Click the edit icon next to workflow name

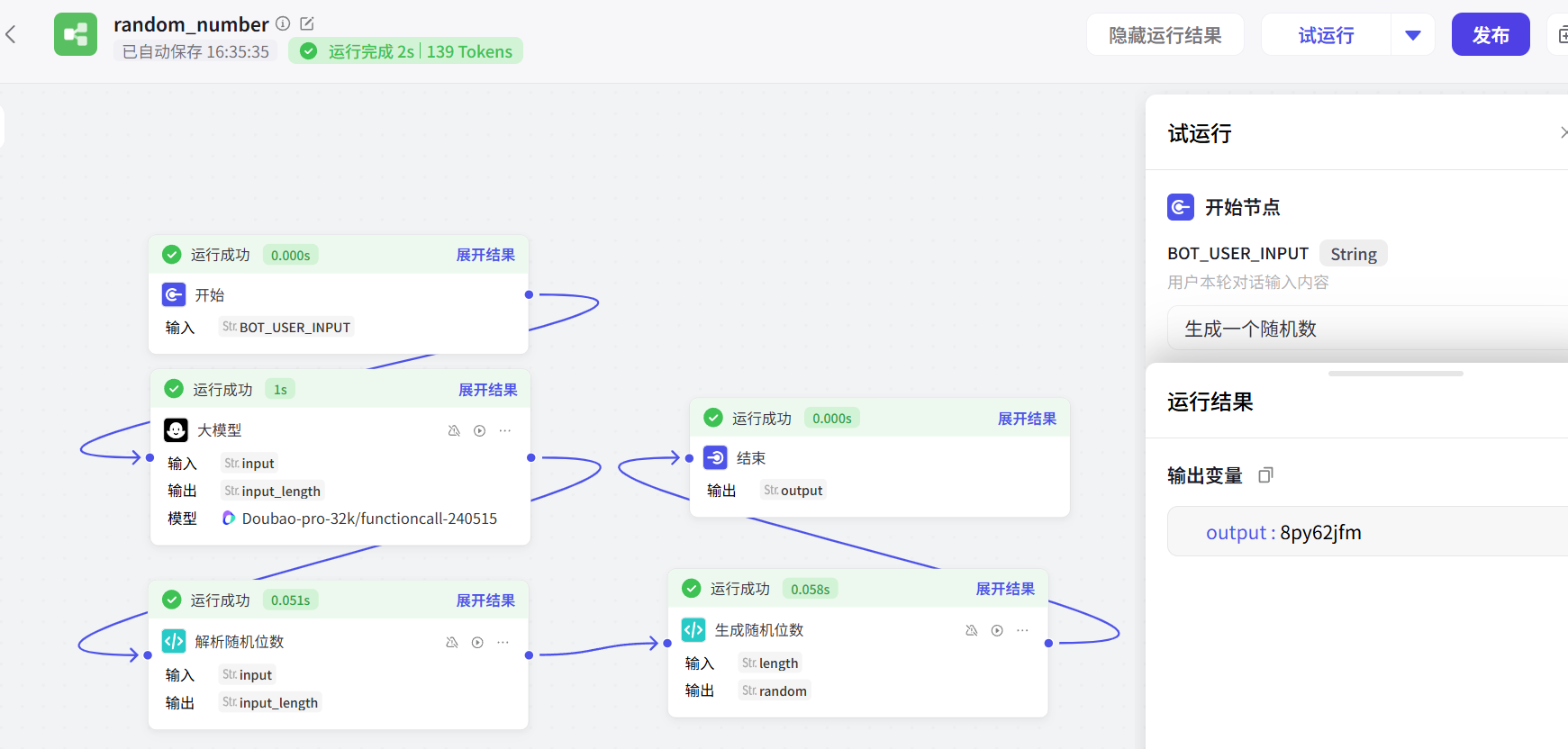(307, 23)
